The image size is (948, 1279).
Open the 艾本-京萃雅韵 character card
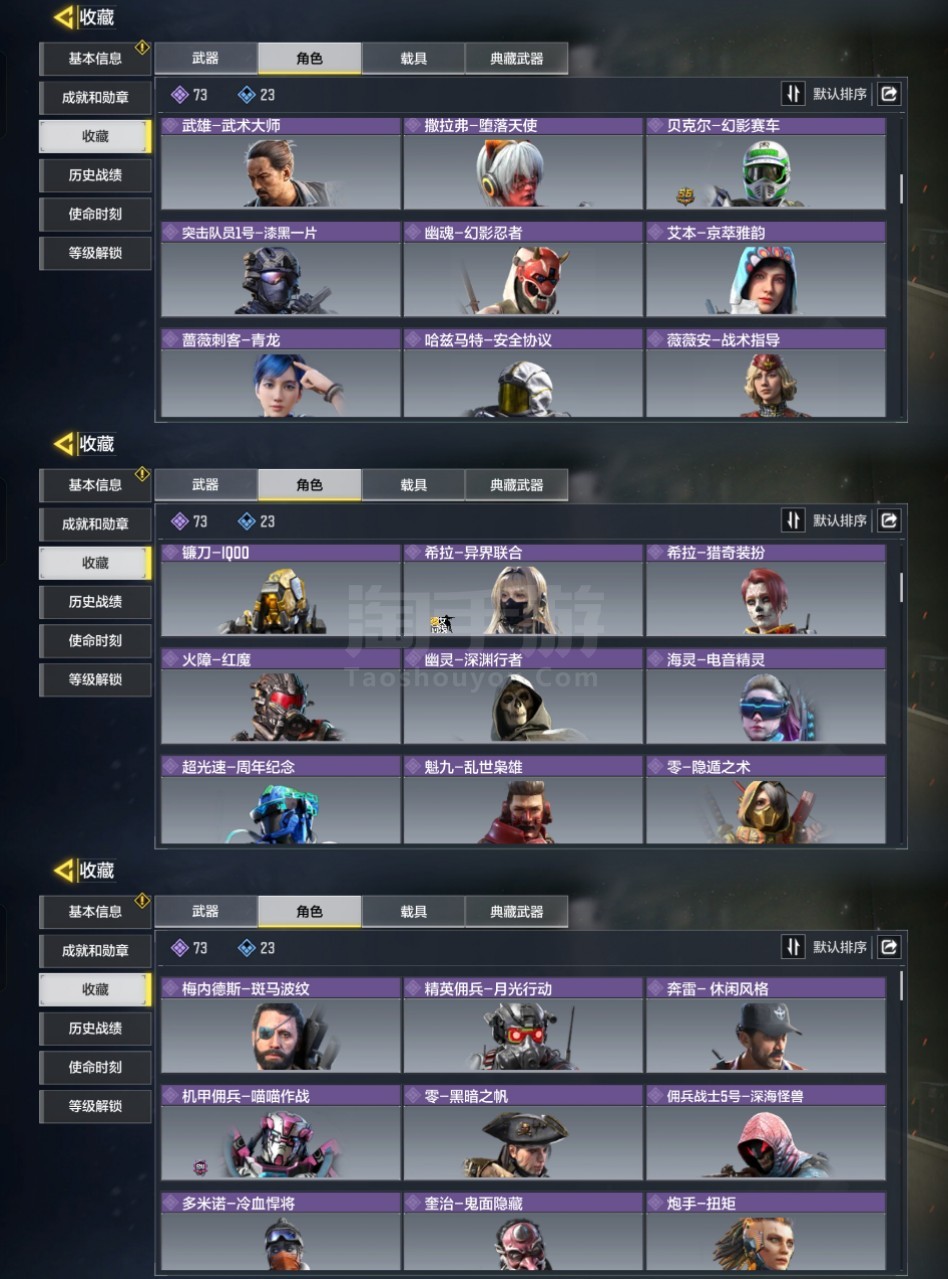(766, 269)
